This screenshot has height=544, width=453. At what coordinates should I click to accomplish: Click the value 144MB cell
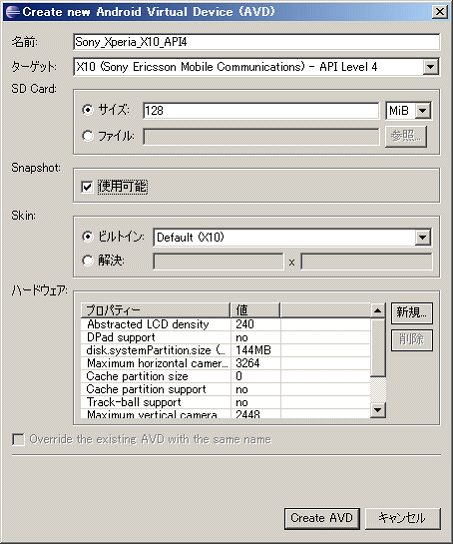point(253,350)
